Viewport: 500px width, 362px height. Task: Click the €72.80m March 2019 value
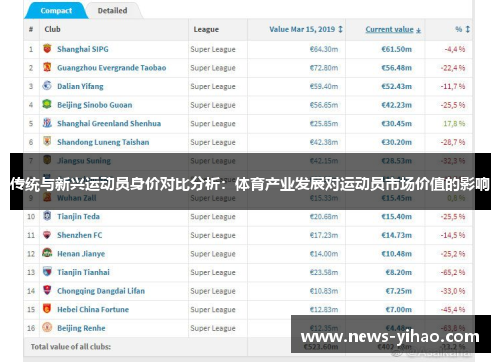tap(324, 68)
